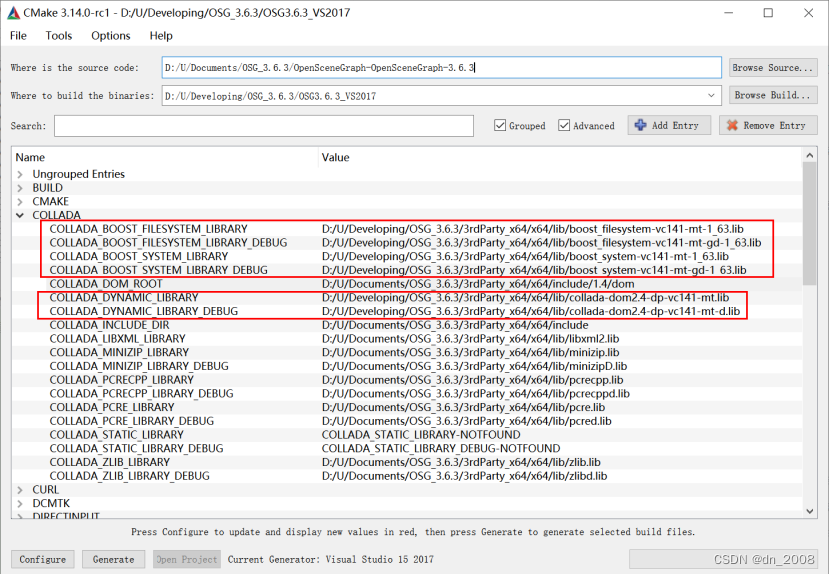Screen dimensions: 830x575
Task: Click the Configure button
Action: click(42, 559)
